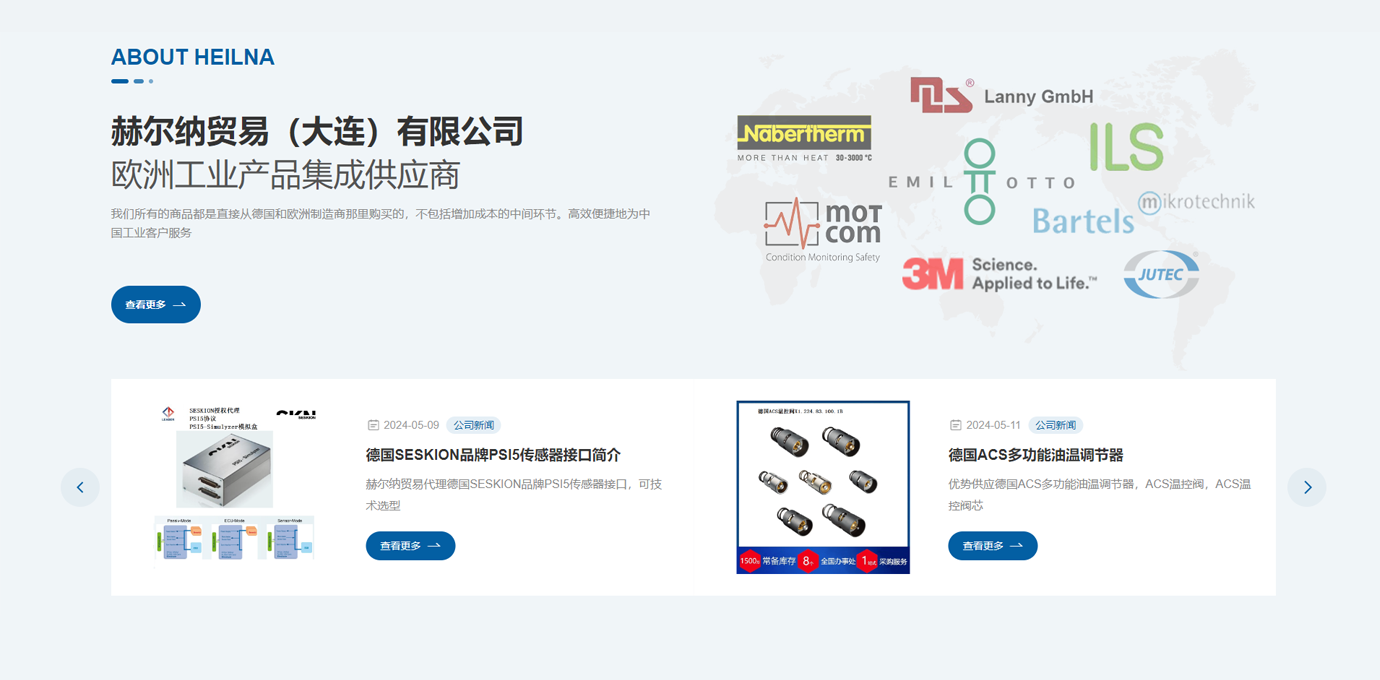Click calendar icon beside 2024-05-09
1380x680 pixels.
pos(373,425)
